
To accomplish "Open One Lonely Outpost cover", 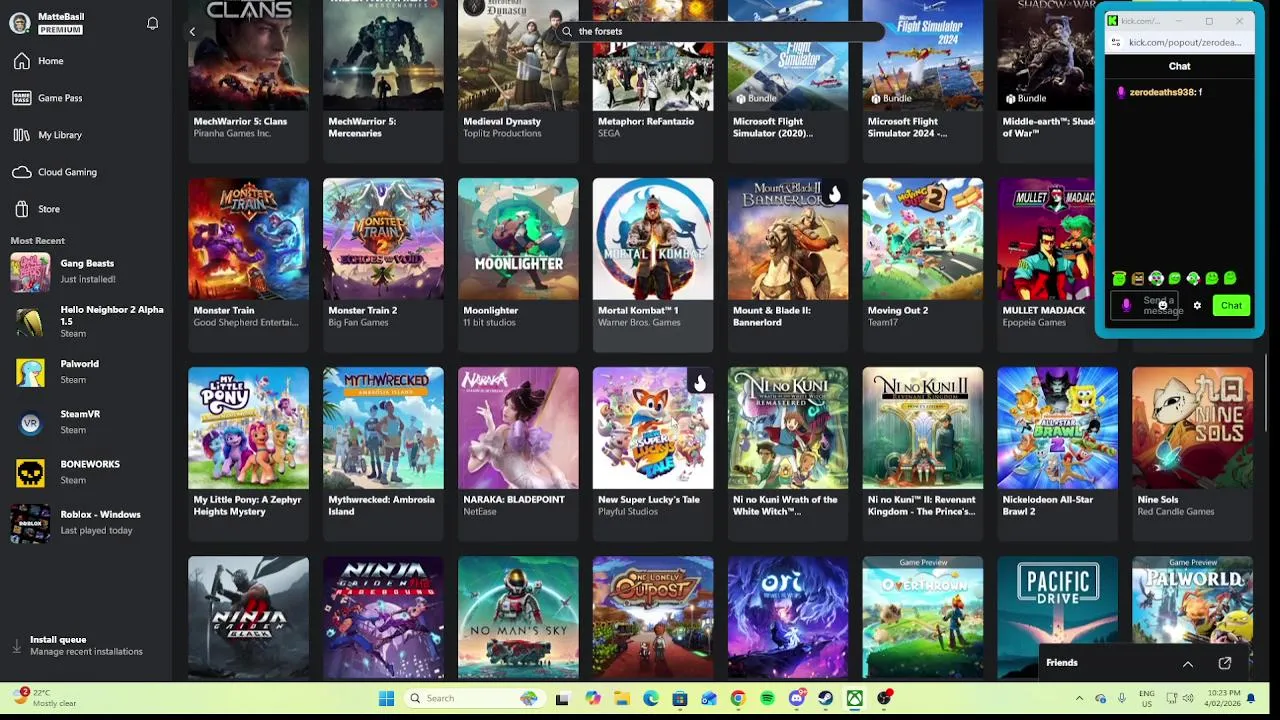I will tap(653, 617).
